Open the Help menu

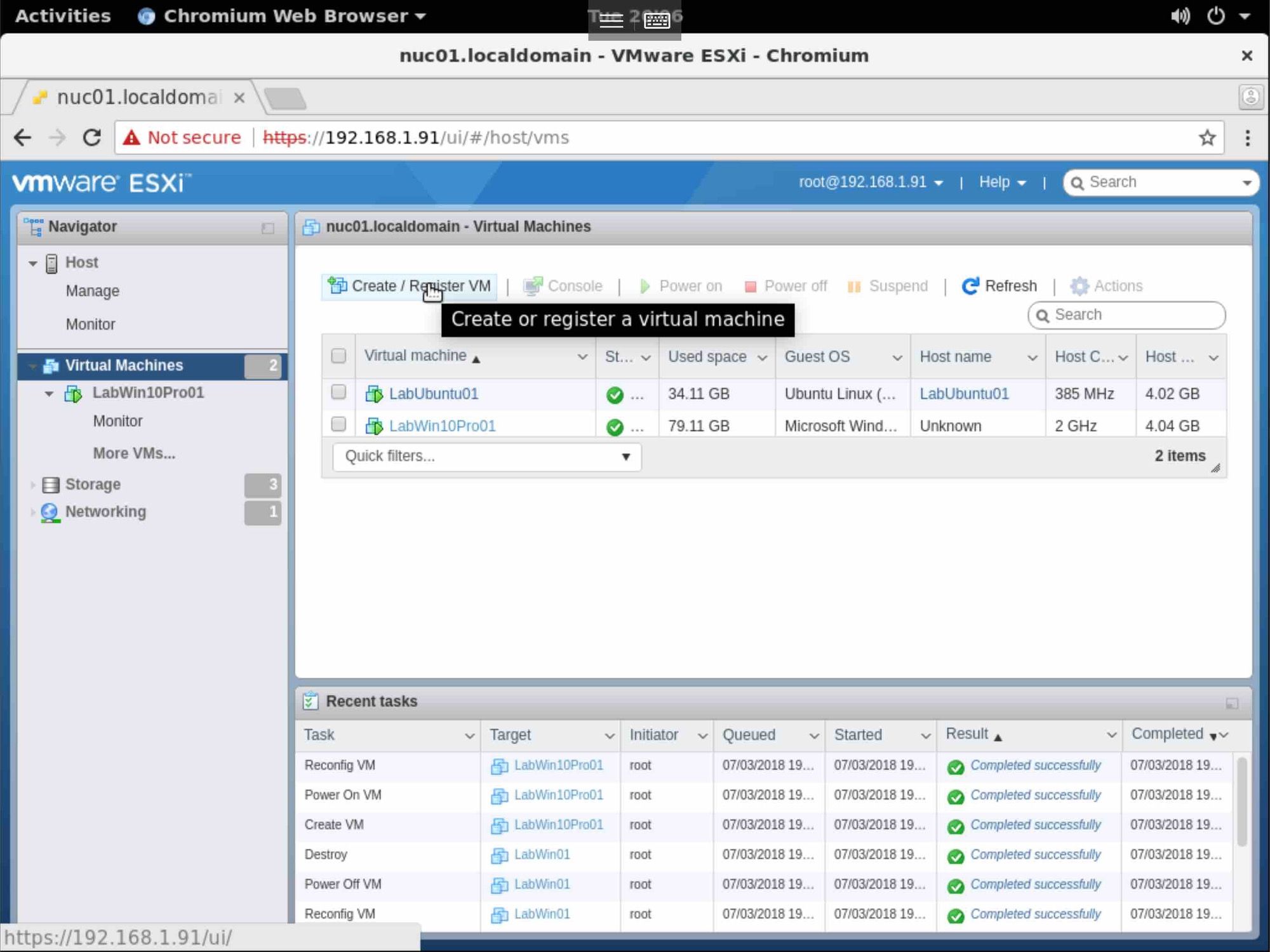[1002, 182]
